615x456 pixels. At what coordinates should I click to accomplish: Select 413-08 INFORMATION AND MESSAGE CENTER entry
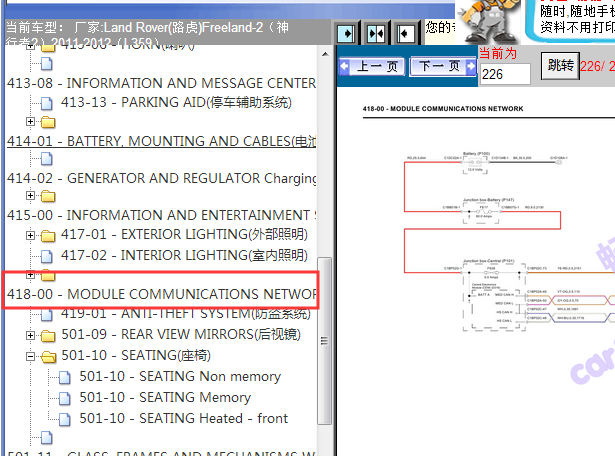point(161,83)
